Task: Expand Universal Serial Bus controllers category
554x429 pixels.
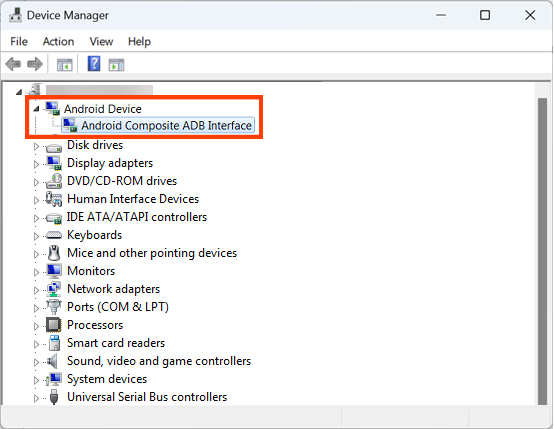Action: pyautogui.click(x=36, y=398)
